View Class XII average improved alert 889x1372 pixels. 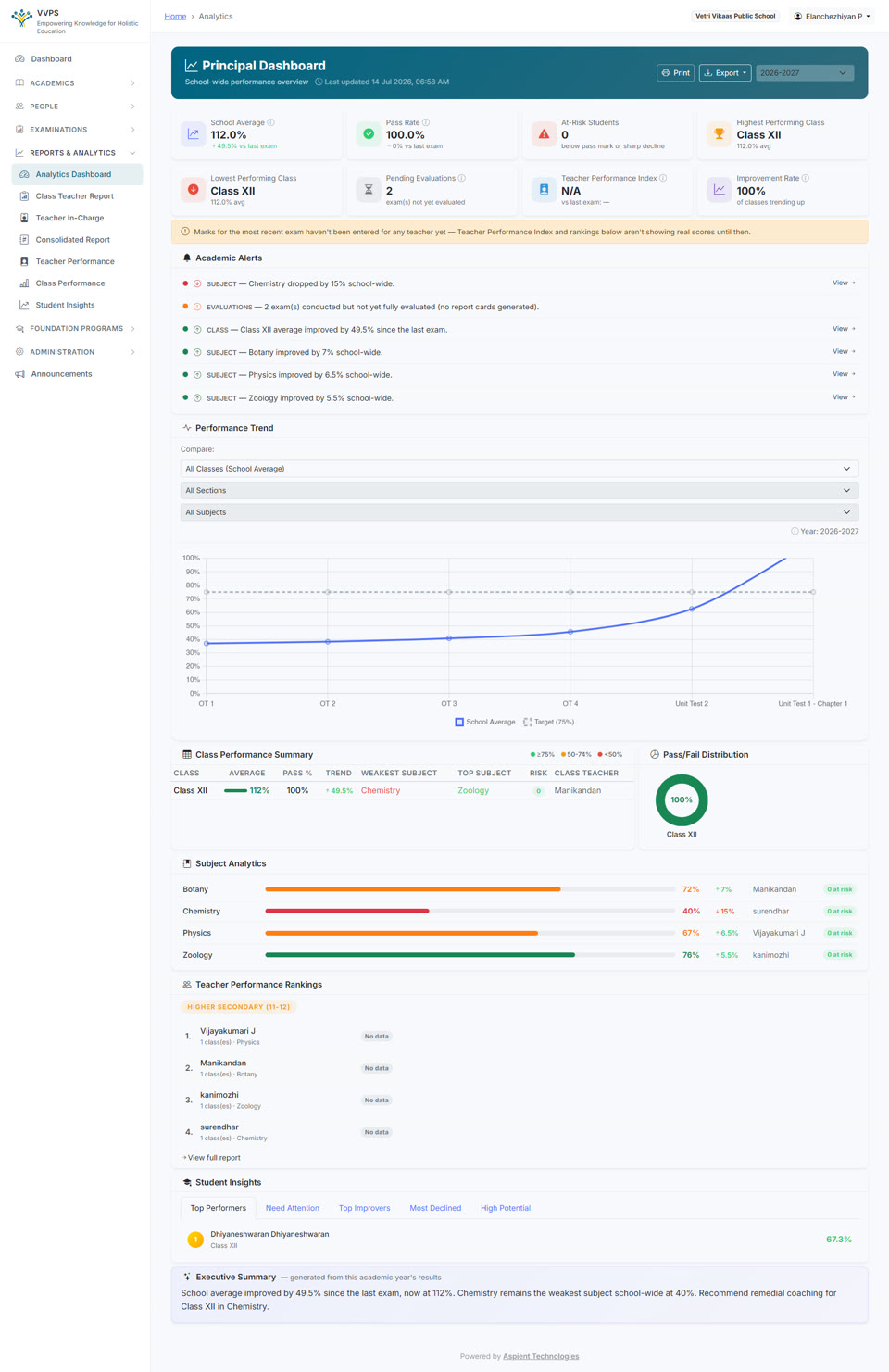(x=844, y=329)
